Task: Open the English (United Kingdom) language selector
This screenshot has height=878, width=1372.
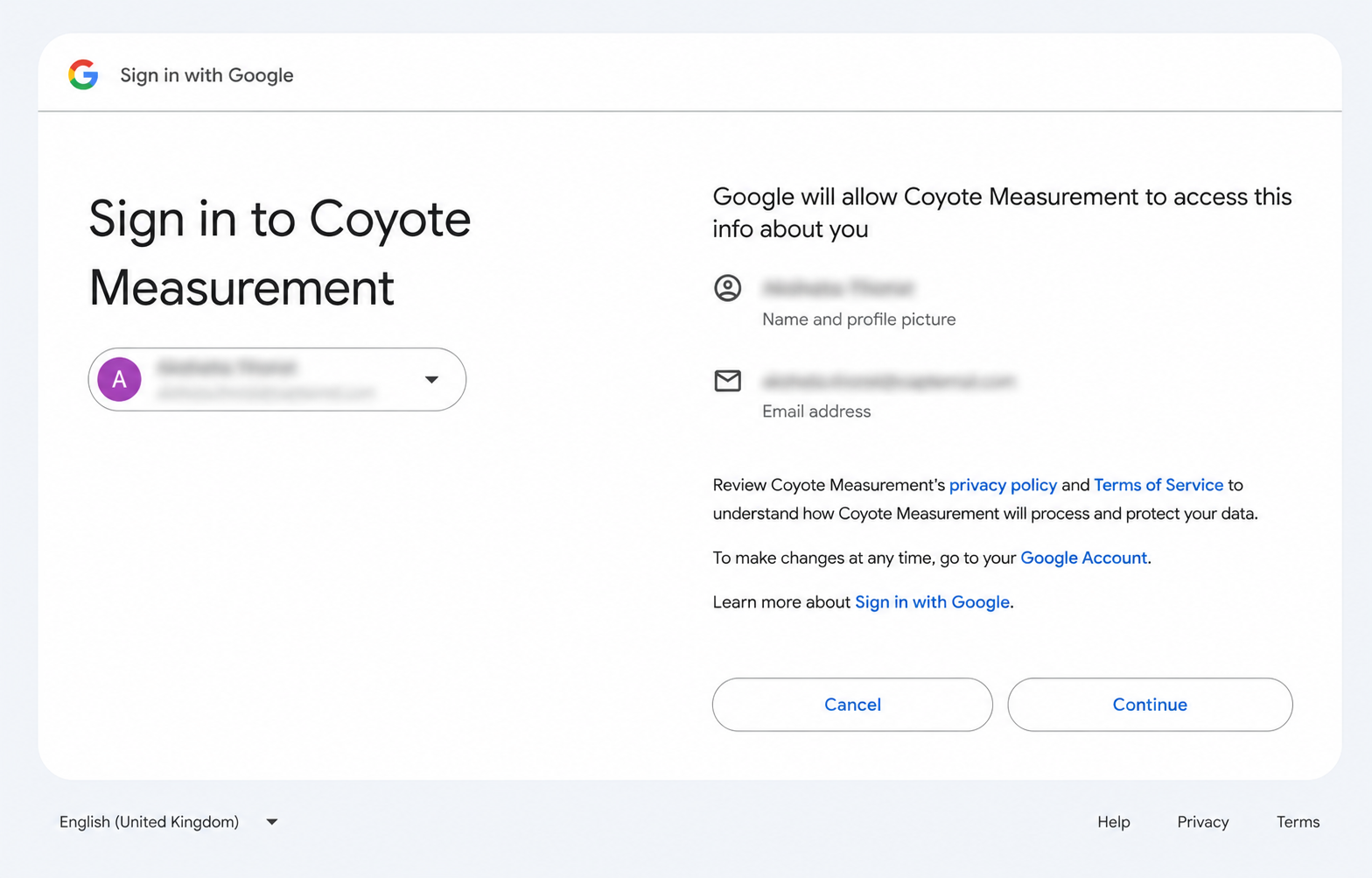Action: pyautogui.click(x=169, y=822)
